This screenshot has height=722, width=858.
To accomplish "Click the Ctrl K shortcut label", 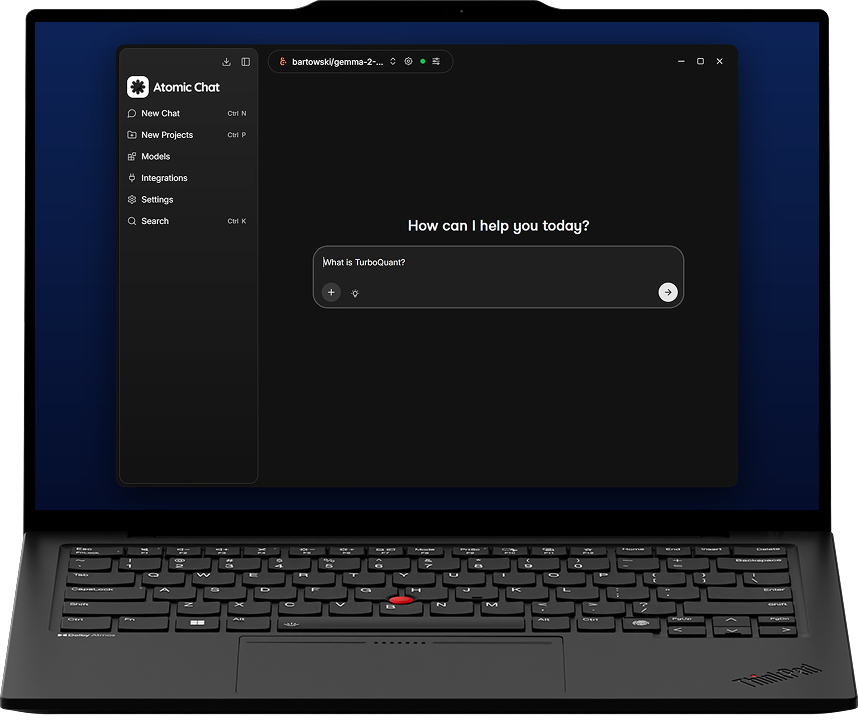I will pyautogui.click(x=237, y=221).
